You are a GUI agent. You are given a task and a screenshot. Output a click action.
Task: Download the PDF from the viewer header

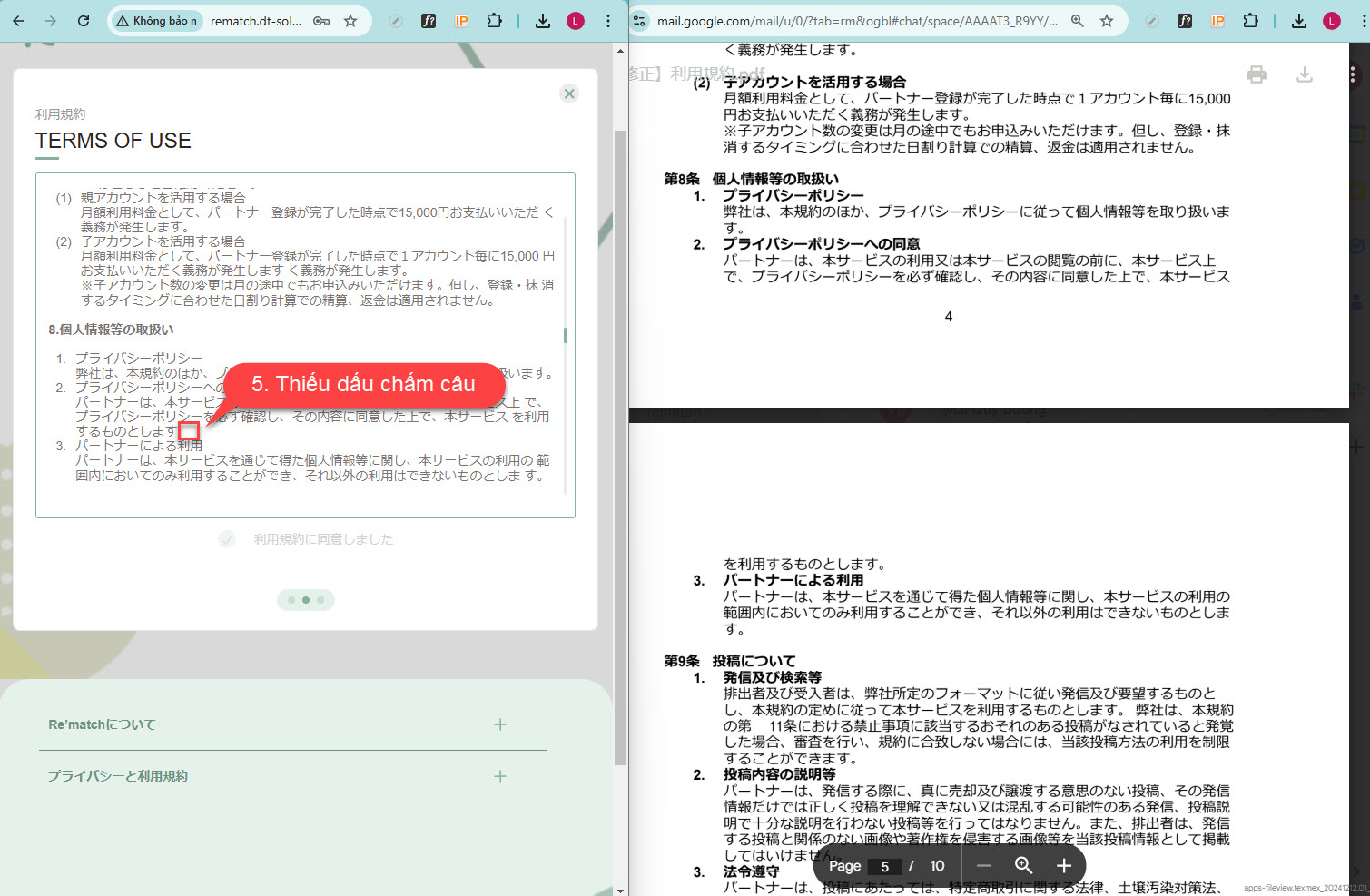(x=1305, y=74)
